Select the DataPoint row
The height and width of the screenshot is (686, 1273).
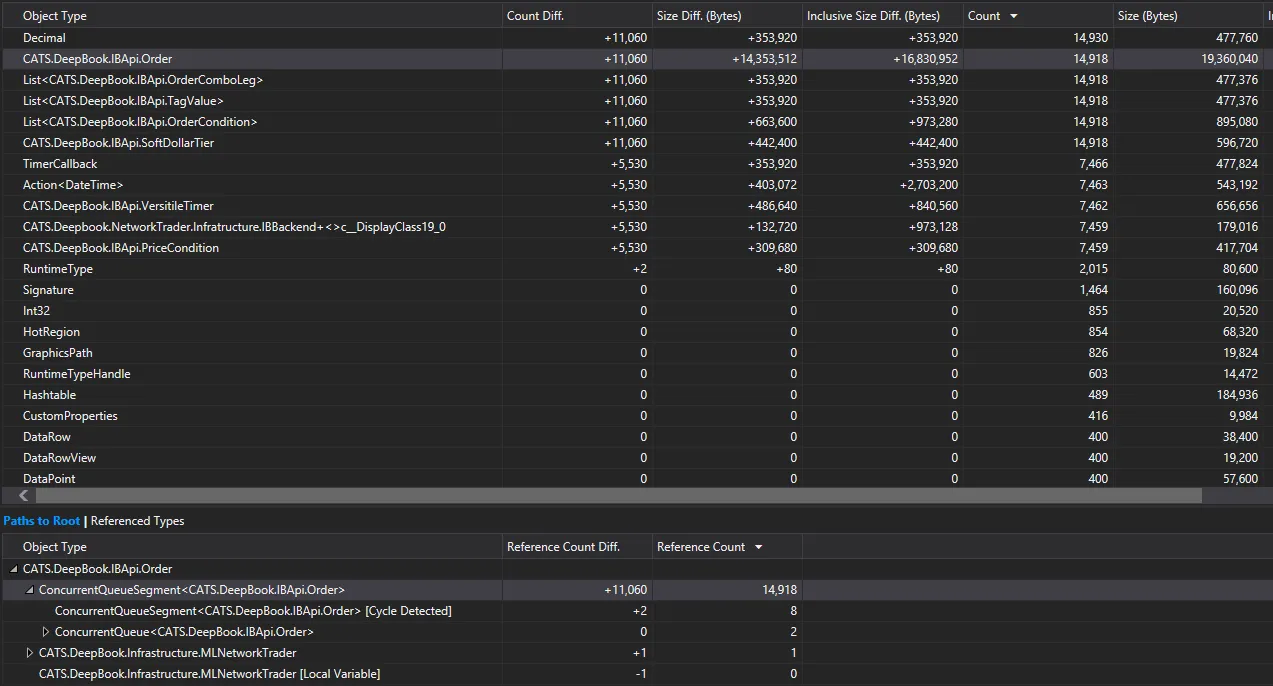tap(636, 479)
